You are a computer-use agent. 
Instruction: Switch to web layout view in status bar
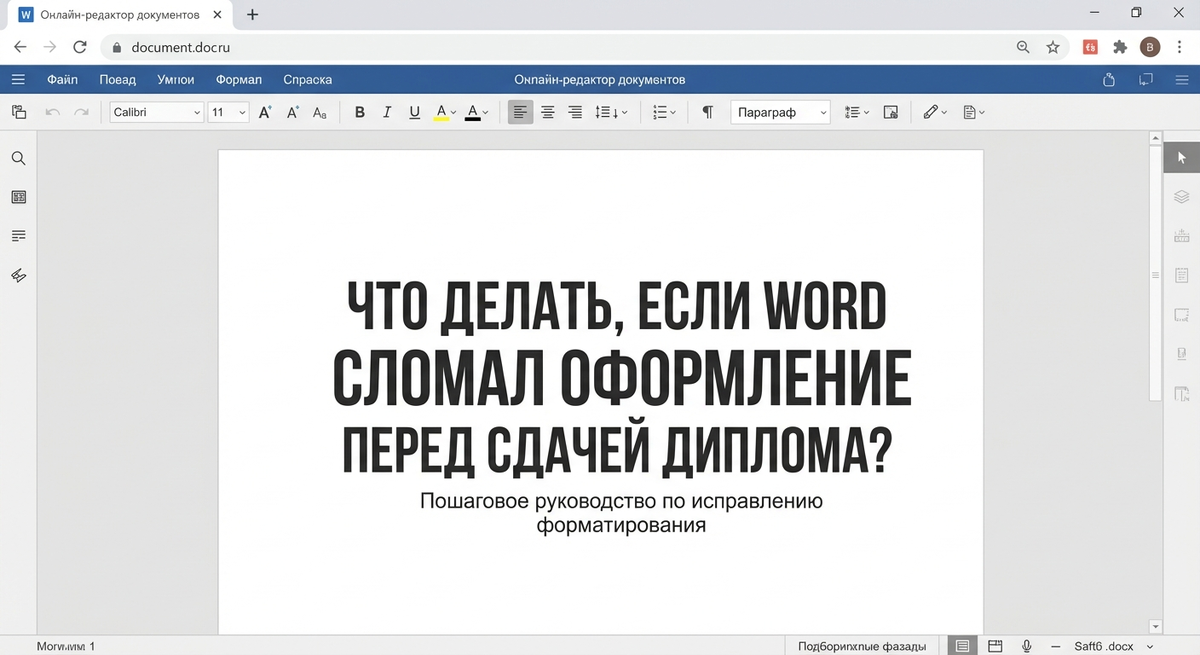pos(995,646)
